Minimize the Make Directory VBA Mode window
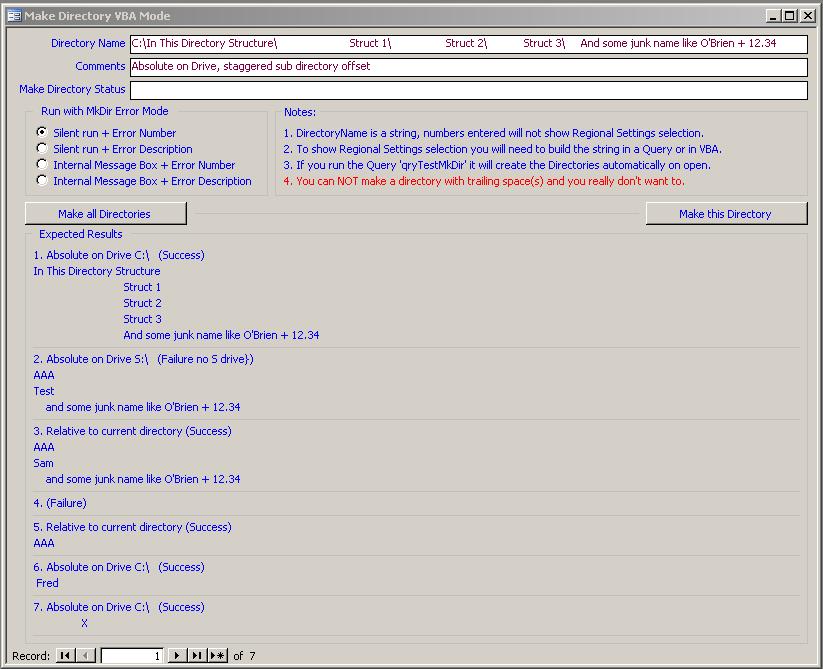Viewport: 823px width, 669px height. (772, 16)
